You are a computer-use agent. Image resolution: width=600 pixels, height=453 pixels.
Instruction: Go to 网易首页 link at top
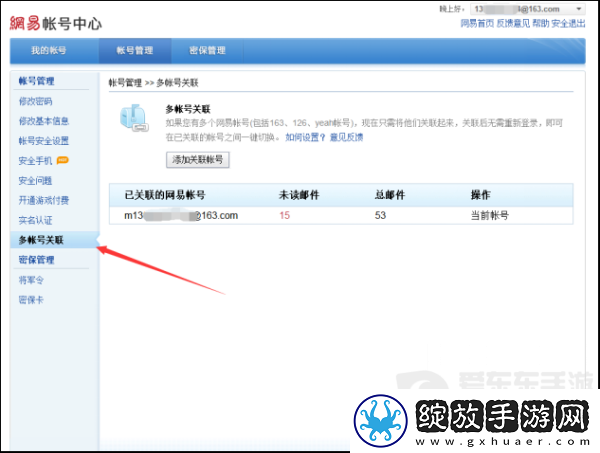[477, 23]
